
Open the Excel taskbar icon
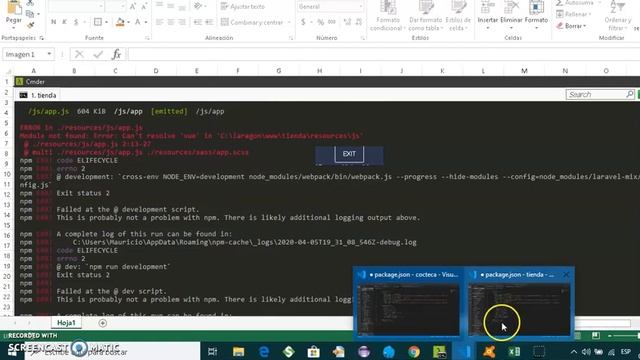pos(514,351)
